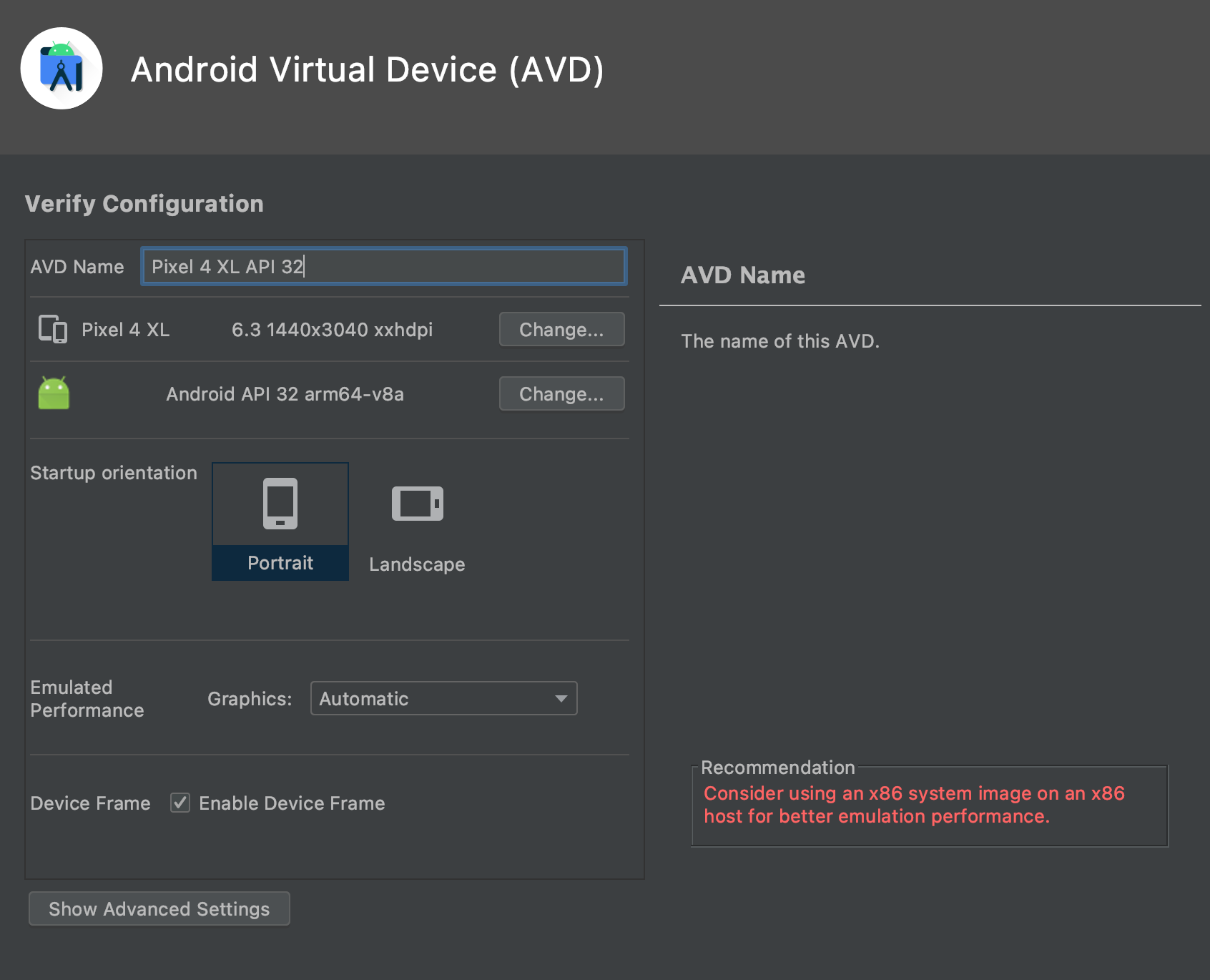
Task: Click the Pixel 4 XL device icon
Action: pos(53,329)
